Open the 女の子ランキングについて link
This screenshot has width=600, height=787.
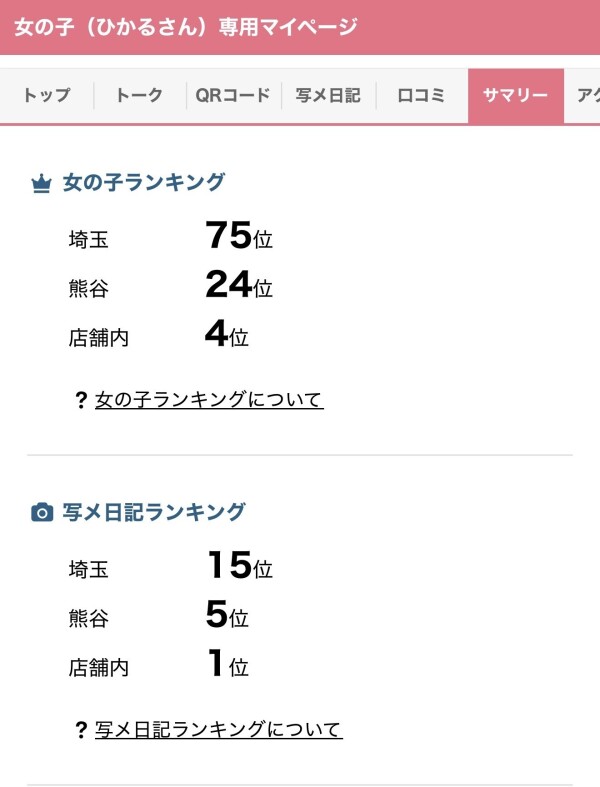pos(209,400)
